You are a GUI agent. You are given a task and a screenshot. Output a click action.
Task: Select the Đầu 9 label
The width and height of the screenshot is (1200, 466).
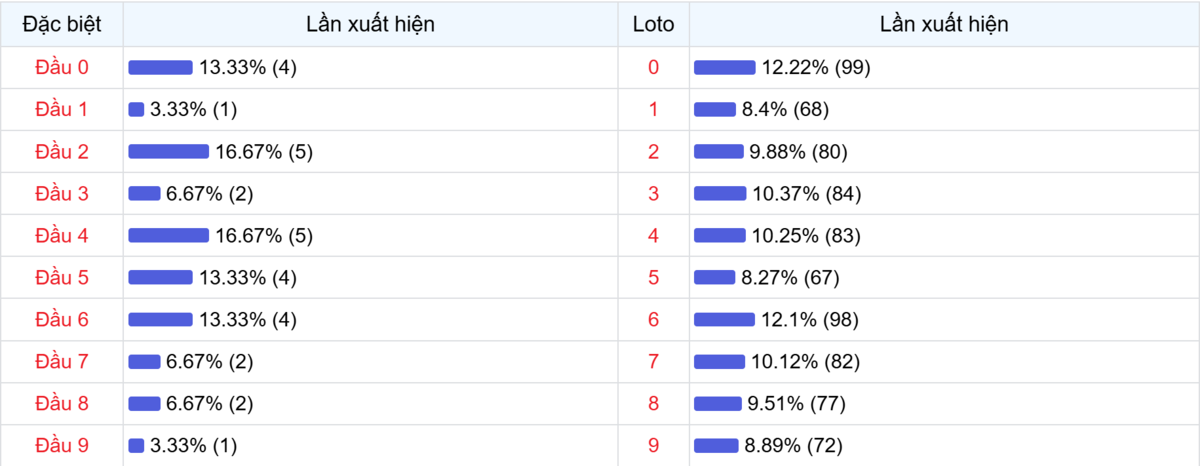click(62, 445)
